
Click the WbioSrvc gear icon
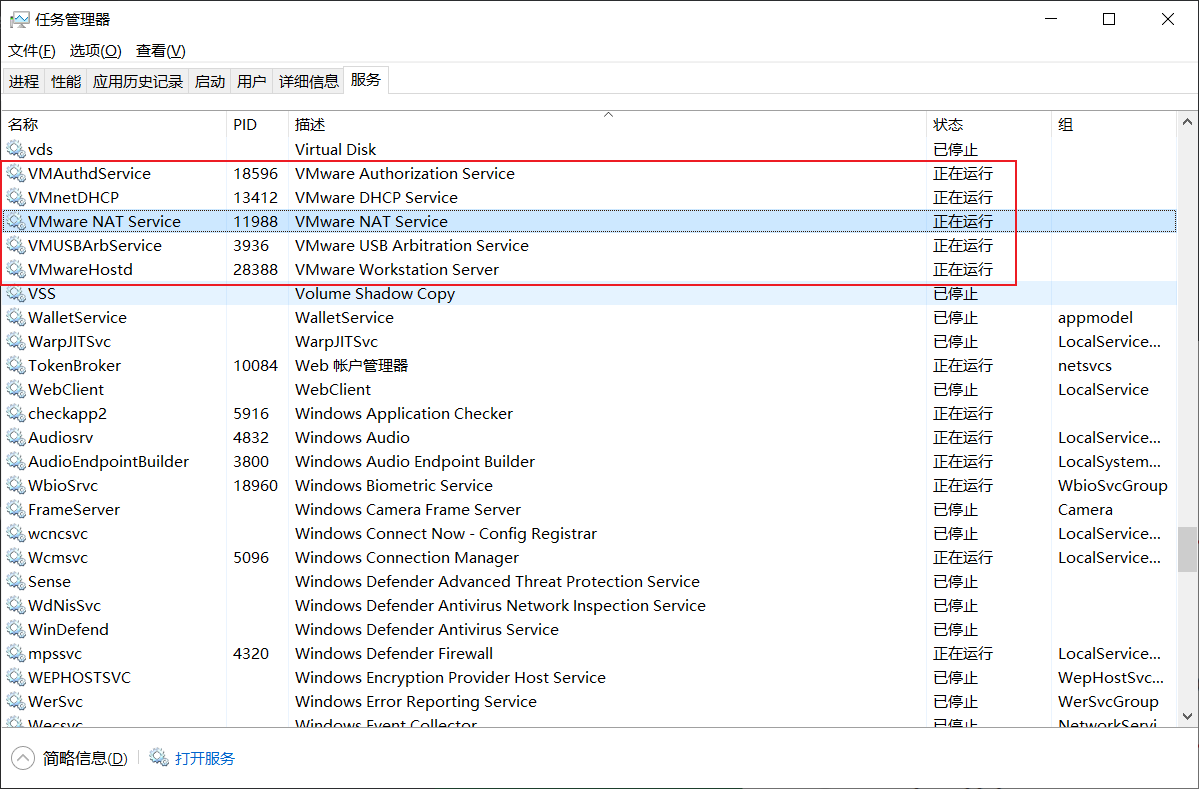tap(16, 485)
